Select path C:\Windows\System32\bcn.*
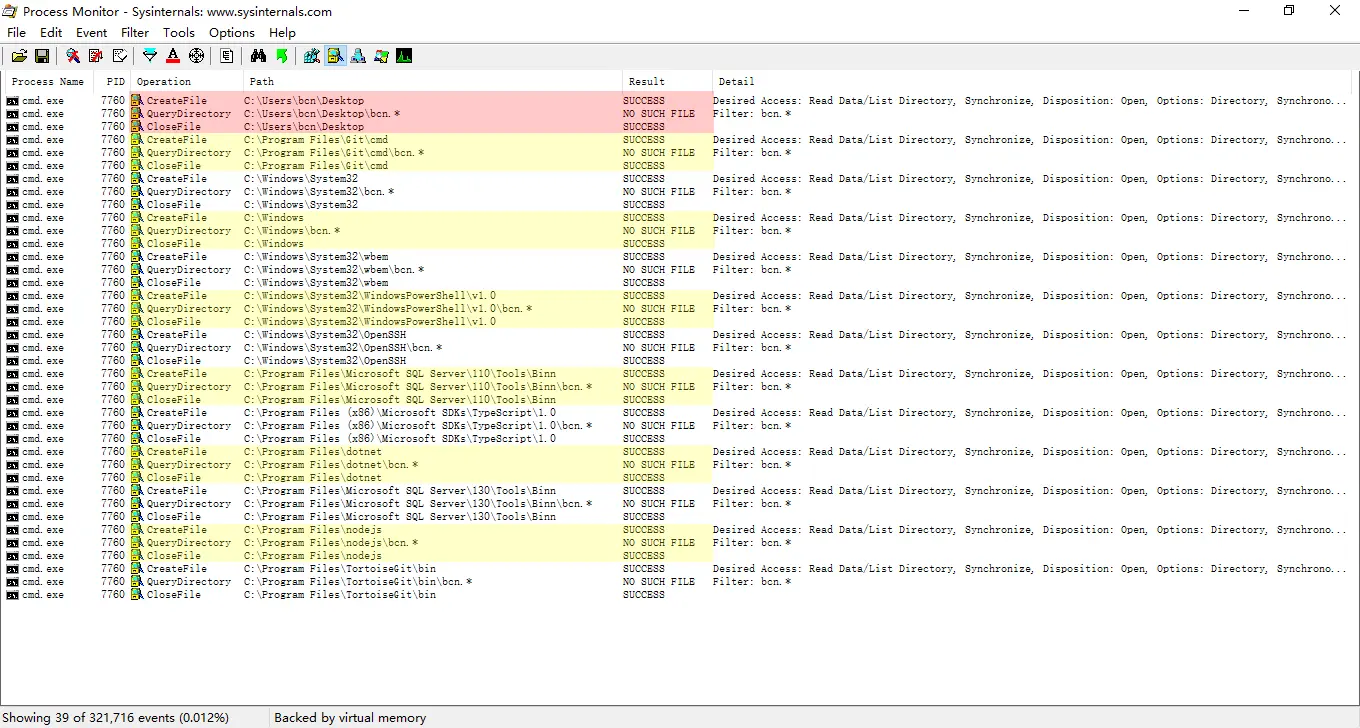Viewport: 1360px width, 728px height. pyautogui.click(x=319, y=192)
